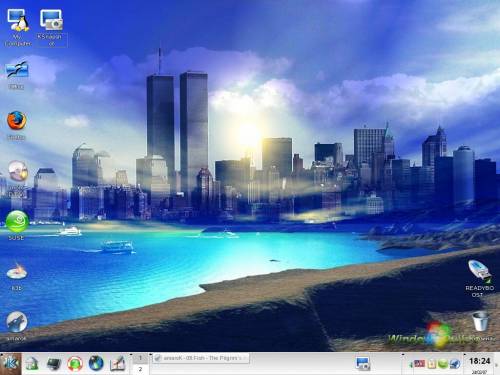500x375 pixels.
Task: Click the flag keyboard layout tray icon
Action: click(420, 363)
